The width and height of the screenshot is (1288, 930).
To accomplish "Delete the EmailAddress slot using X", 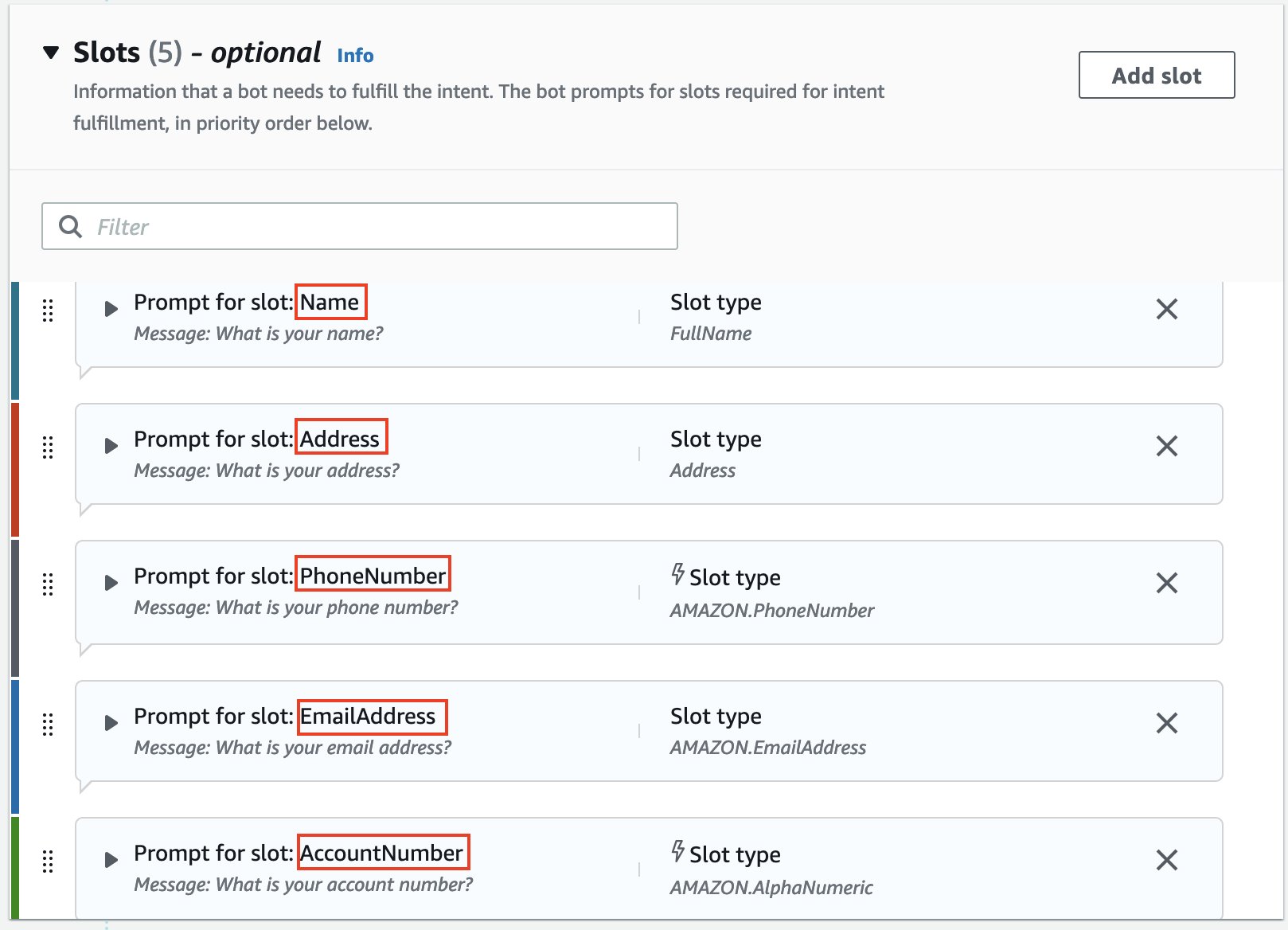I will click(x=1166, y=723).
